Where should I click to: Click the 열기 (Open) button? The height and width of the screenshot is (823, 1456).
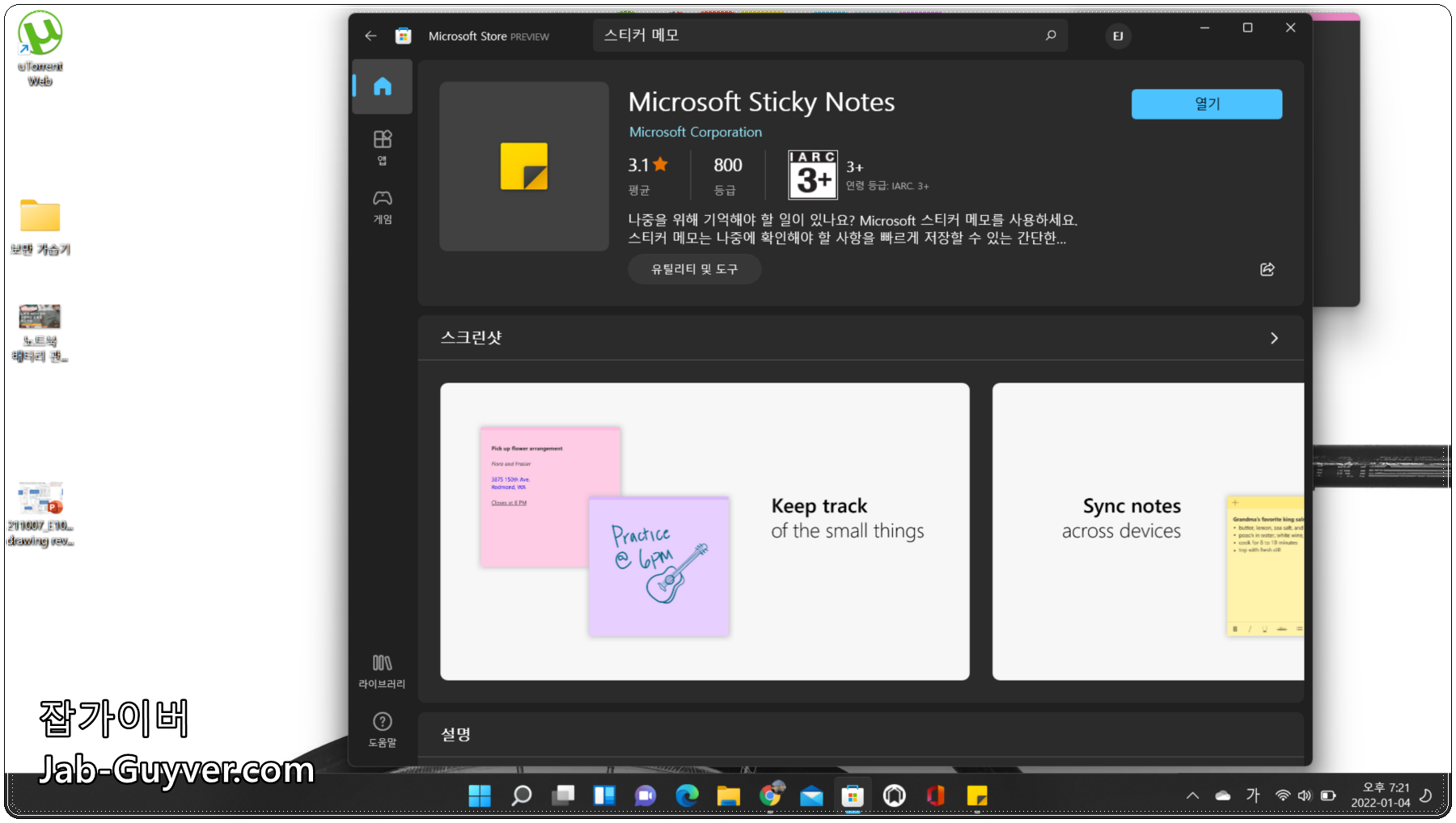coord(1206,103)
